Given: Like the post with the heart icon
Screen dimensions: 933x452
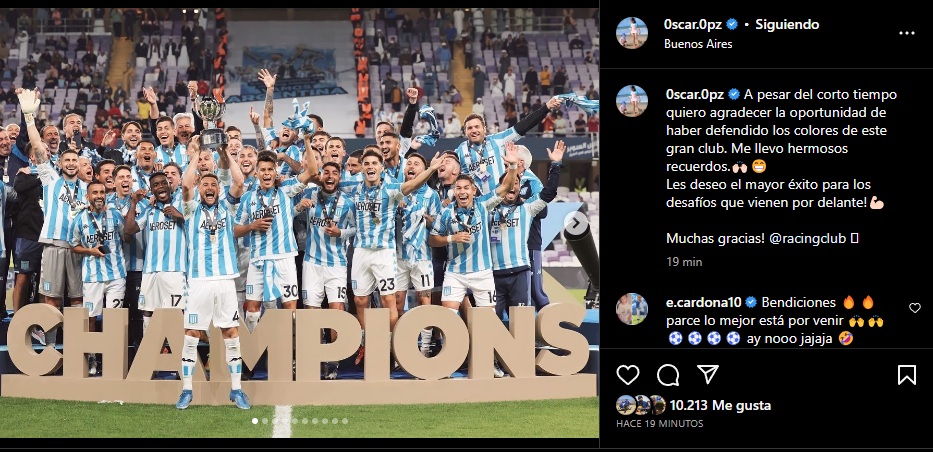Looking at the screenshot, I should tap(628, 375).
